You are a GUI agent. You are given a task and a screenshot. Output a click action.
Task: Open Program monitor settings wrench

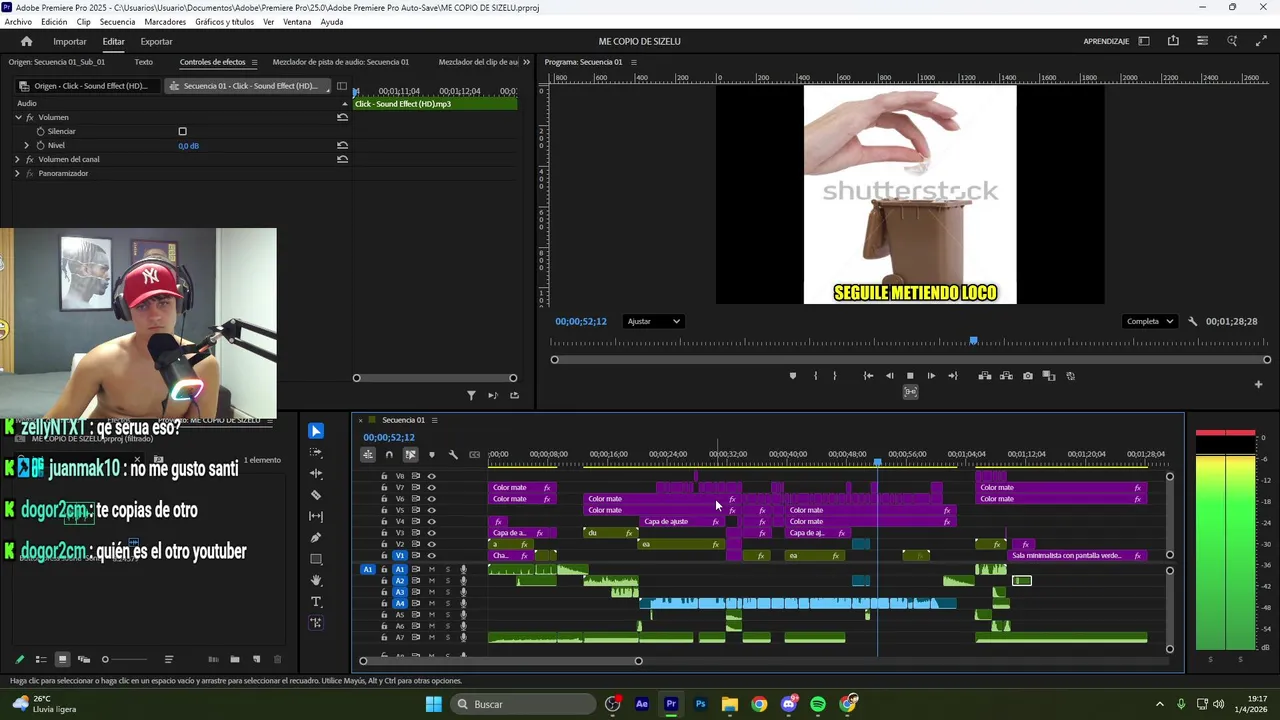[x=1192, y=321]
